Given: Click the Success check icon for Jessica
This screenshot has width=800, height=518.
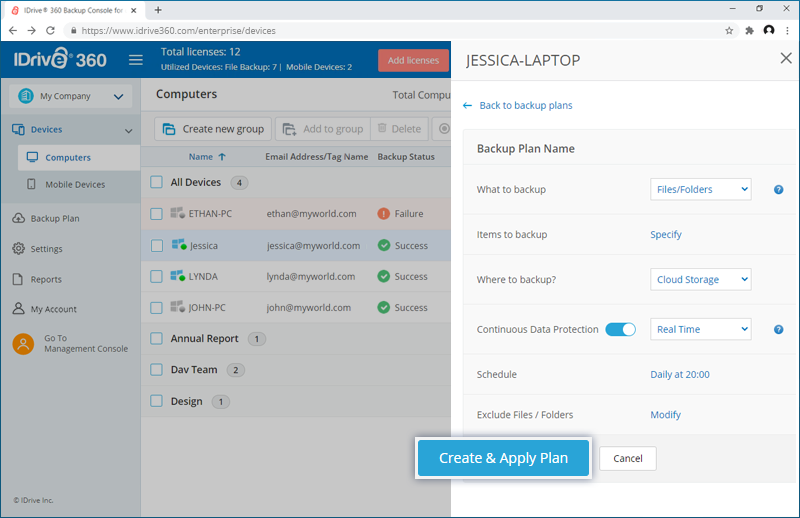Looking at the screenshot, I should coord(384,245).
